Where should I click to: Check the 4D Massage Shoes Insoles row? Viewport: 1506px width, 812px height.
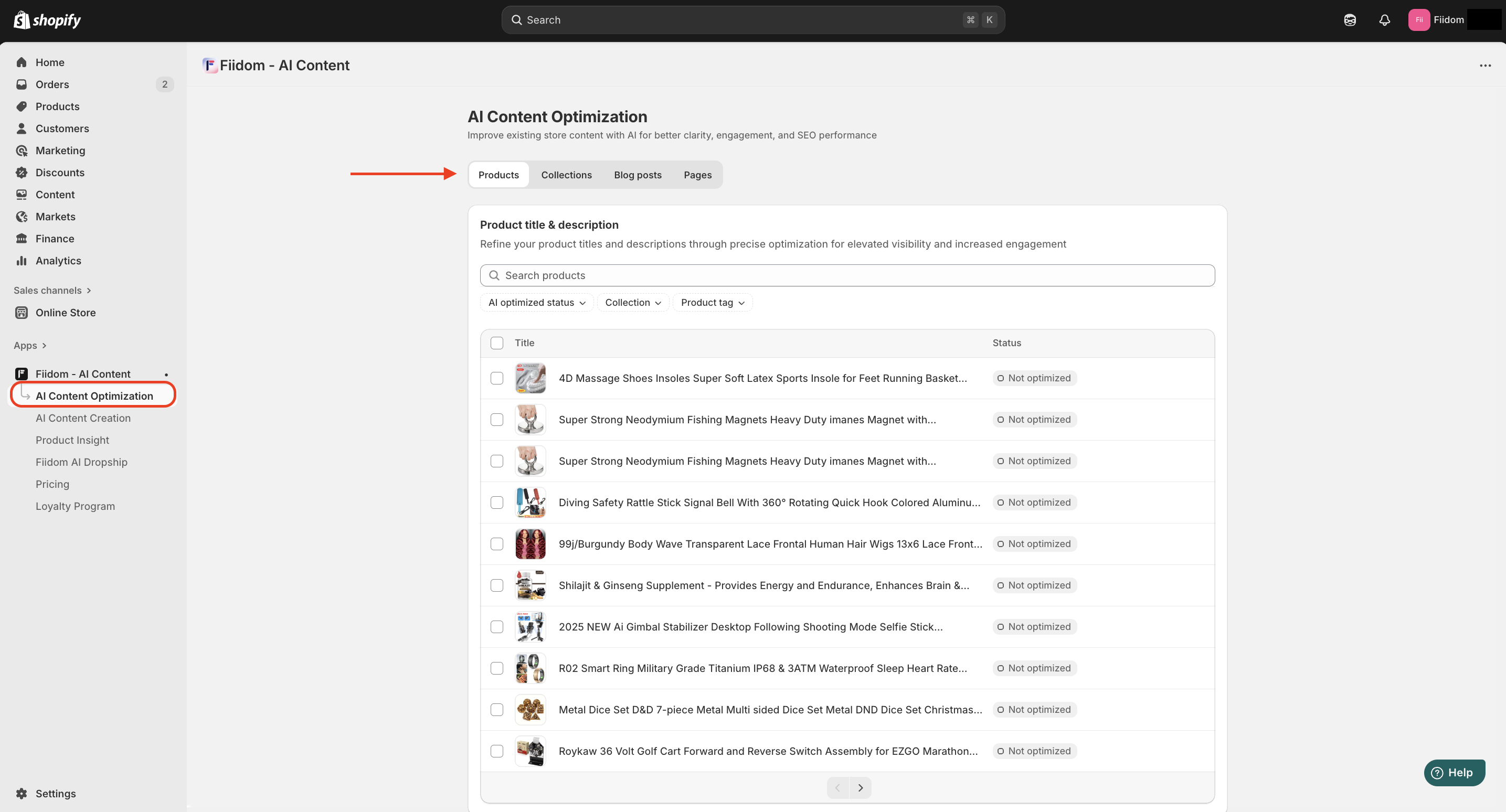click(496, 378)
